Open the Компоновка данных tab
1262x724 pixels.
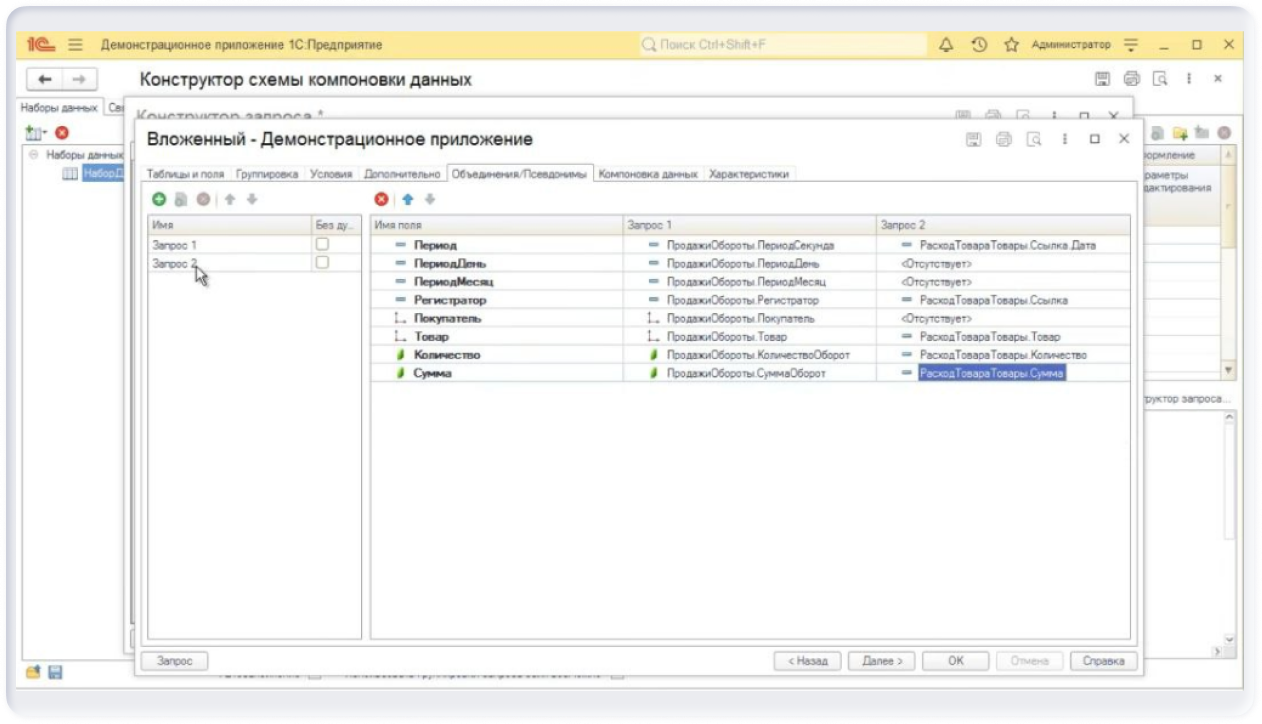(648, 174)
